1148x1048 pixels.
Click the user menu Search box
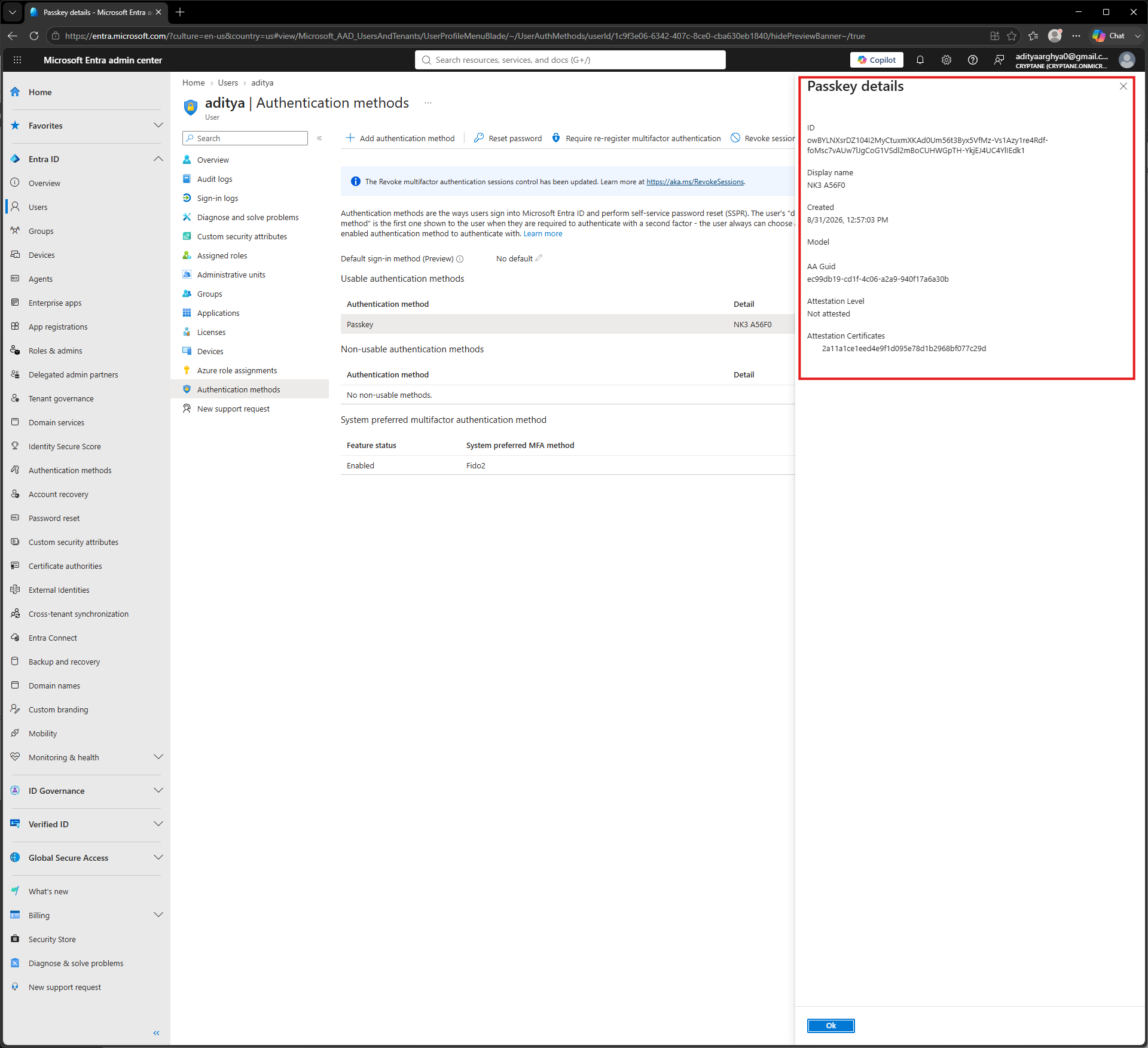(x=245, y=138)
